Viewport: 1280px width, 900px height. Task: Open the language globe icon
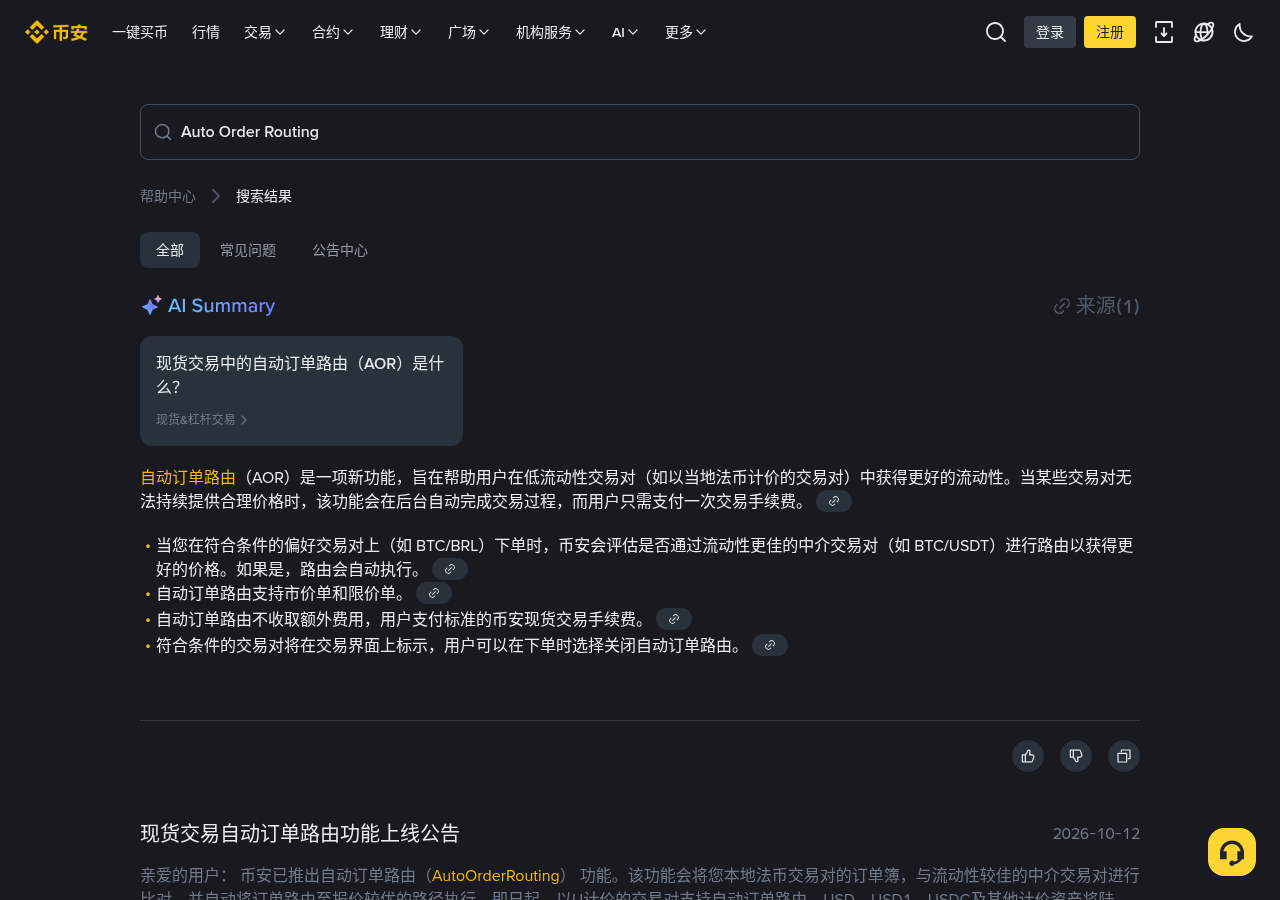click(x=1204, y=32)
